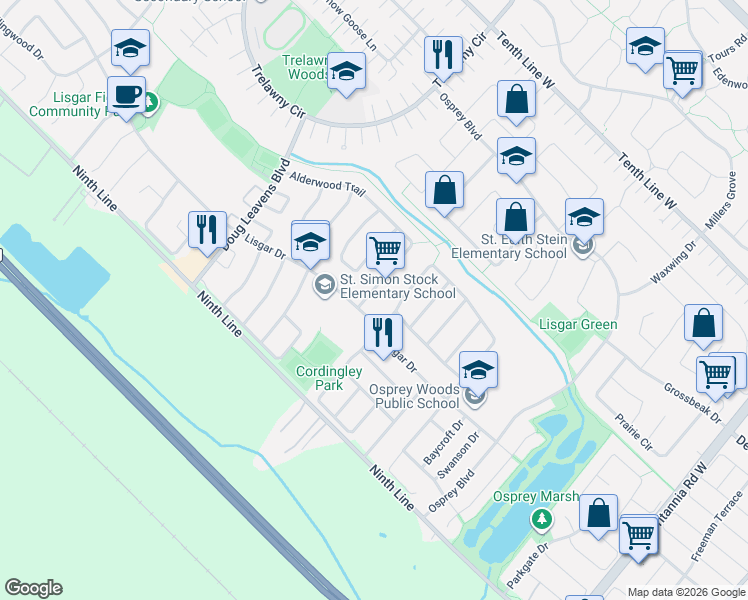The width and height of the screenshot is (748, 600).
Task: Select Osprey Marsh label
Action: point(536,497)
